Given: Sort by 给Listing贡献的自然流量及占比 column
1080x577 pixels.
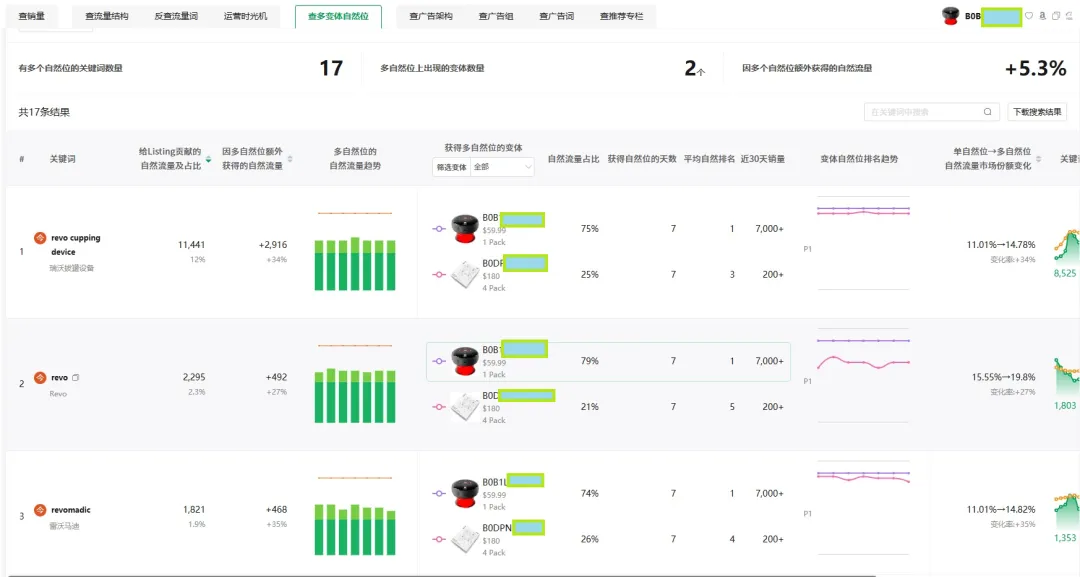Looking at the screenshot, I should (208, 159).
